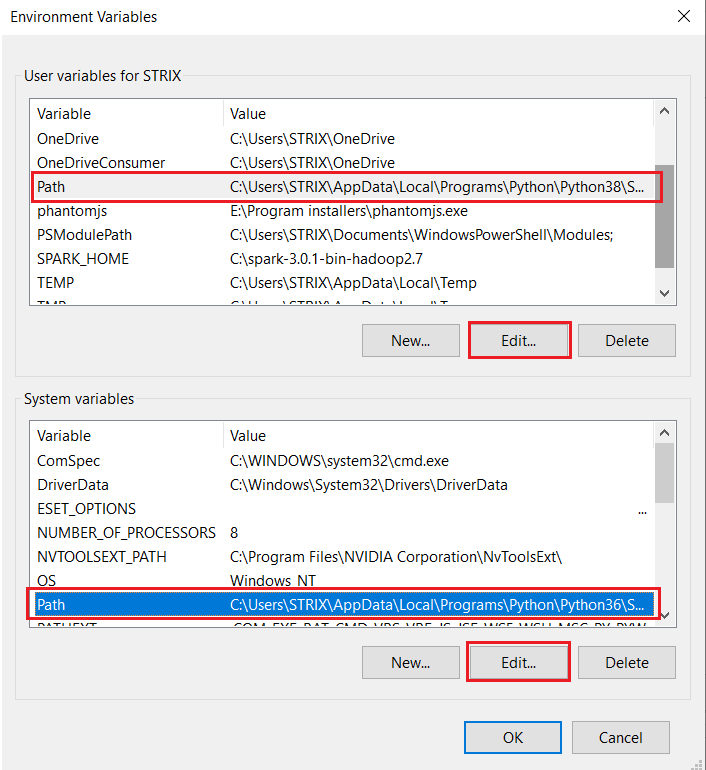The image size is (706, 770).
Task: Click Edit button for System variables
Action: pos(519,662)
